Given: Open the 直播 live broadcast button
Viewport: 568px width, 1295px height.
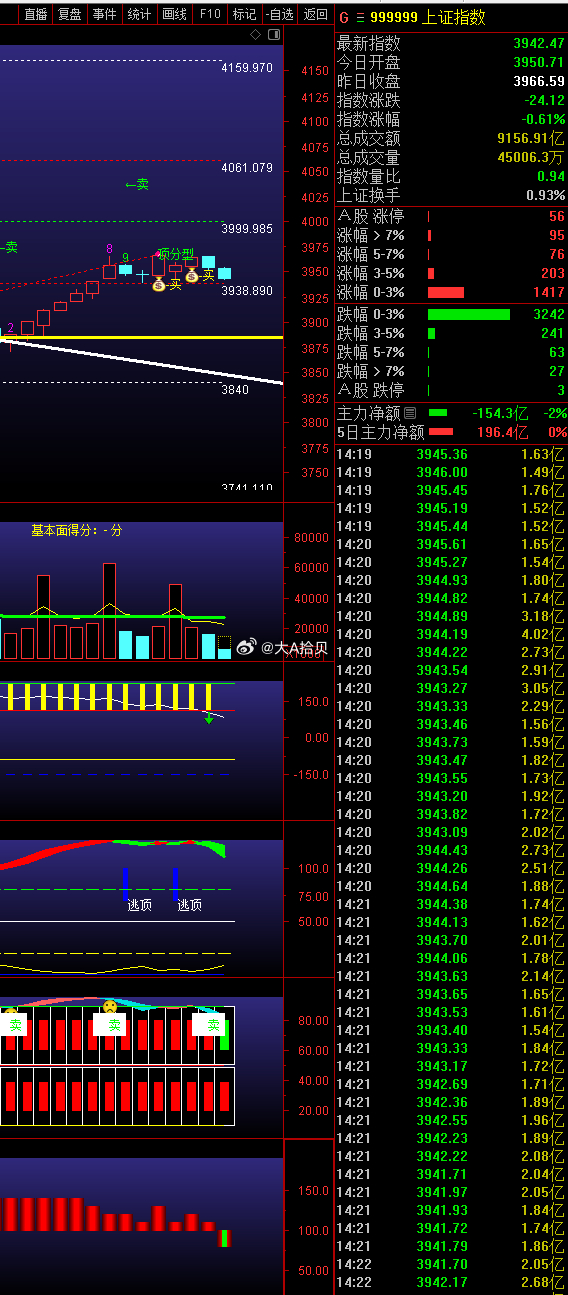Looking at the screenshot, I should [x=36, y=14].
